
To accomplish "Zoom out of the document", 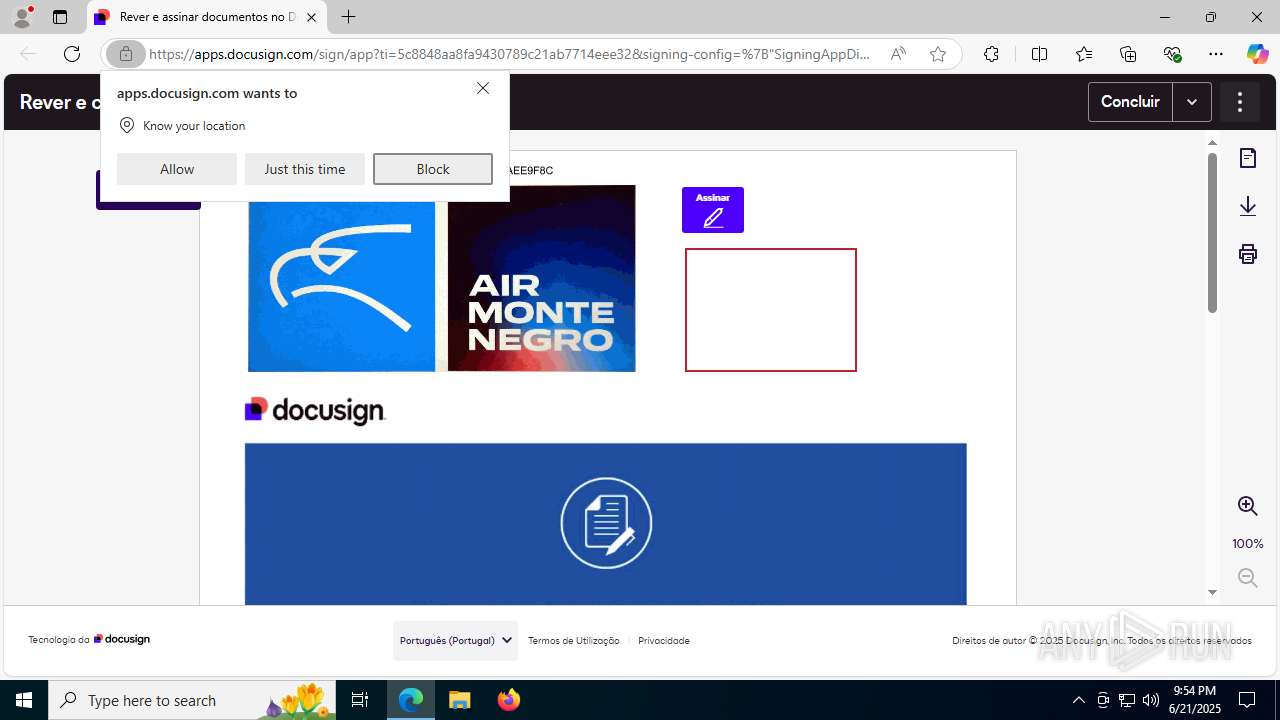I will click(x=1248, y=578).
